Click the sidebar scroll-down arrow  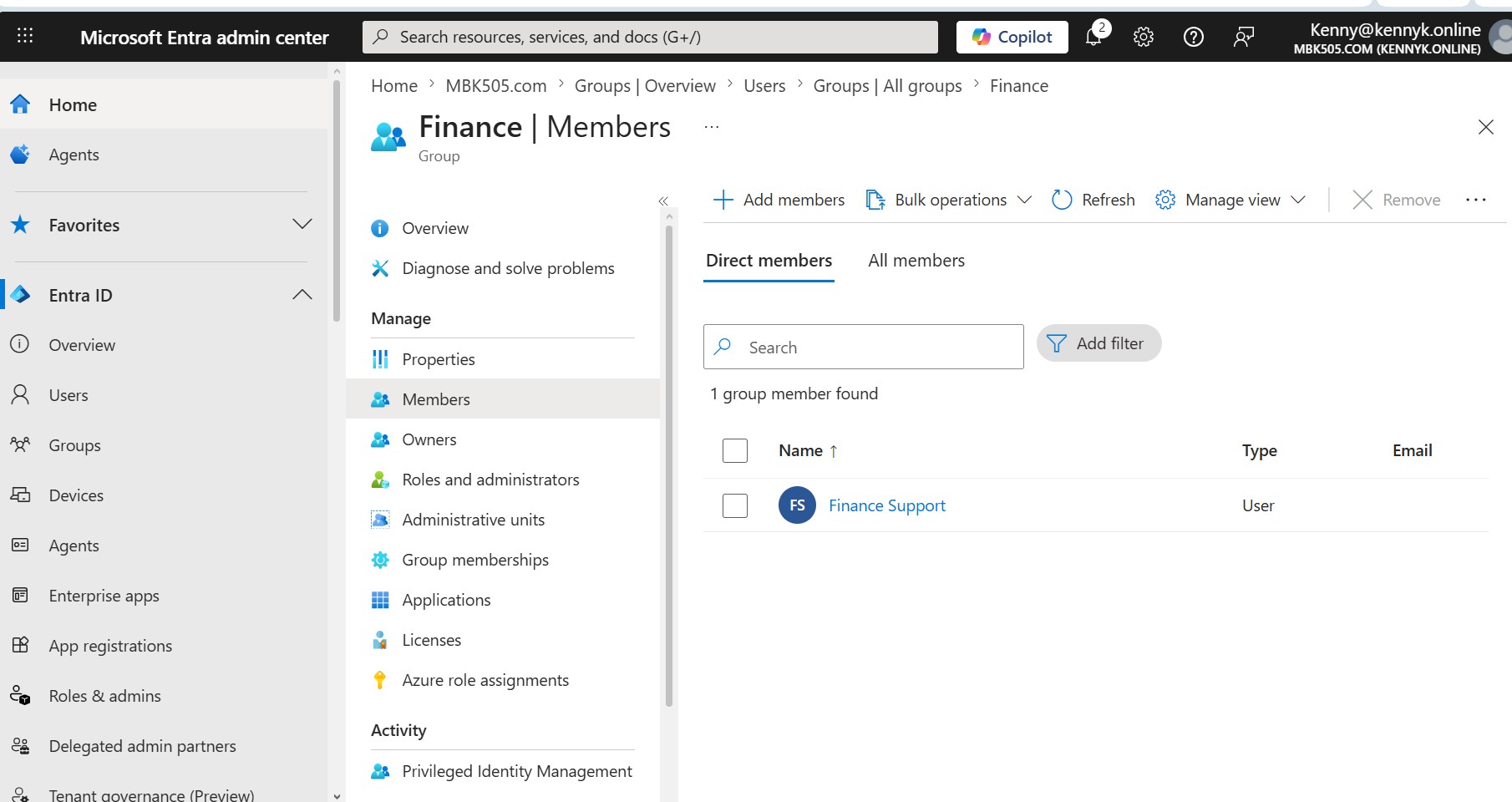[x=337, y=796]
